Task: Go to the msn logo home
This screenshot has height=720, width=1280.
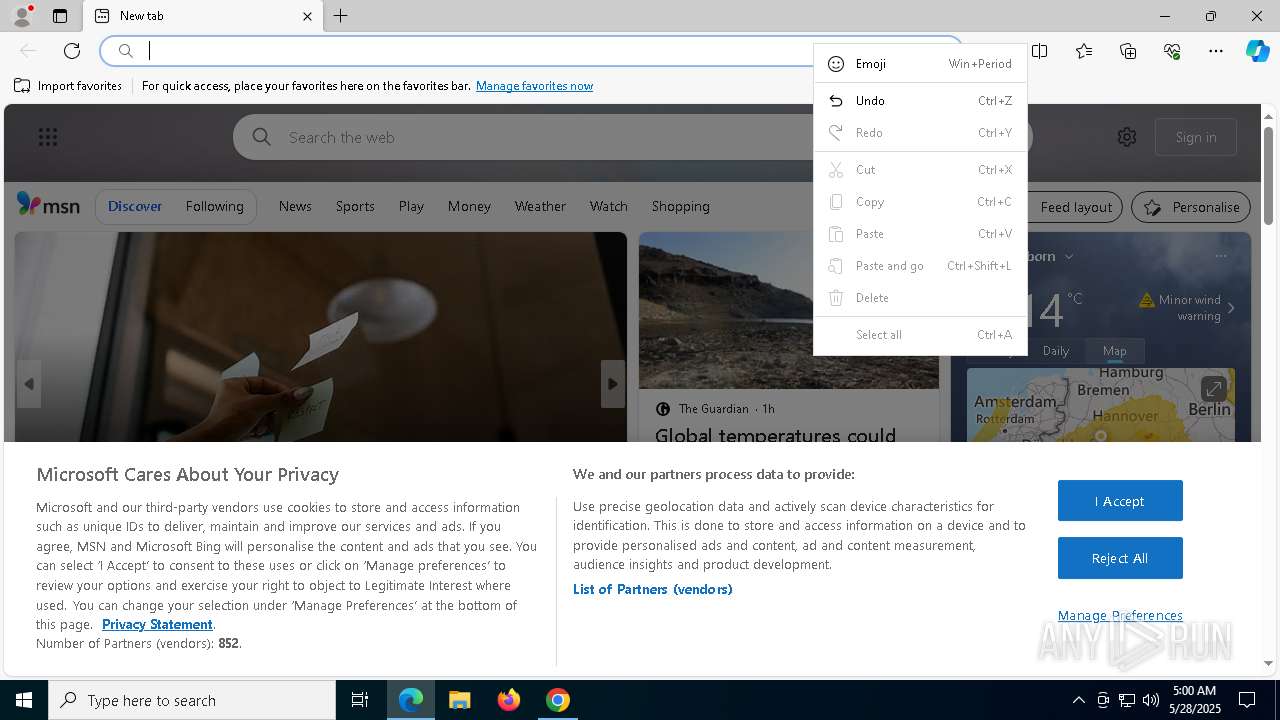Action: (48, 205)
